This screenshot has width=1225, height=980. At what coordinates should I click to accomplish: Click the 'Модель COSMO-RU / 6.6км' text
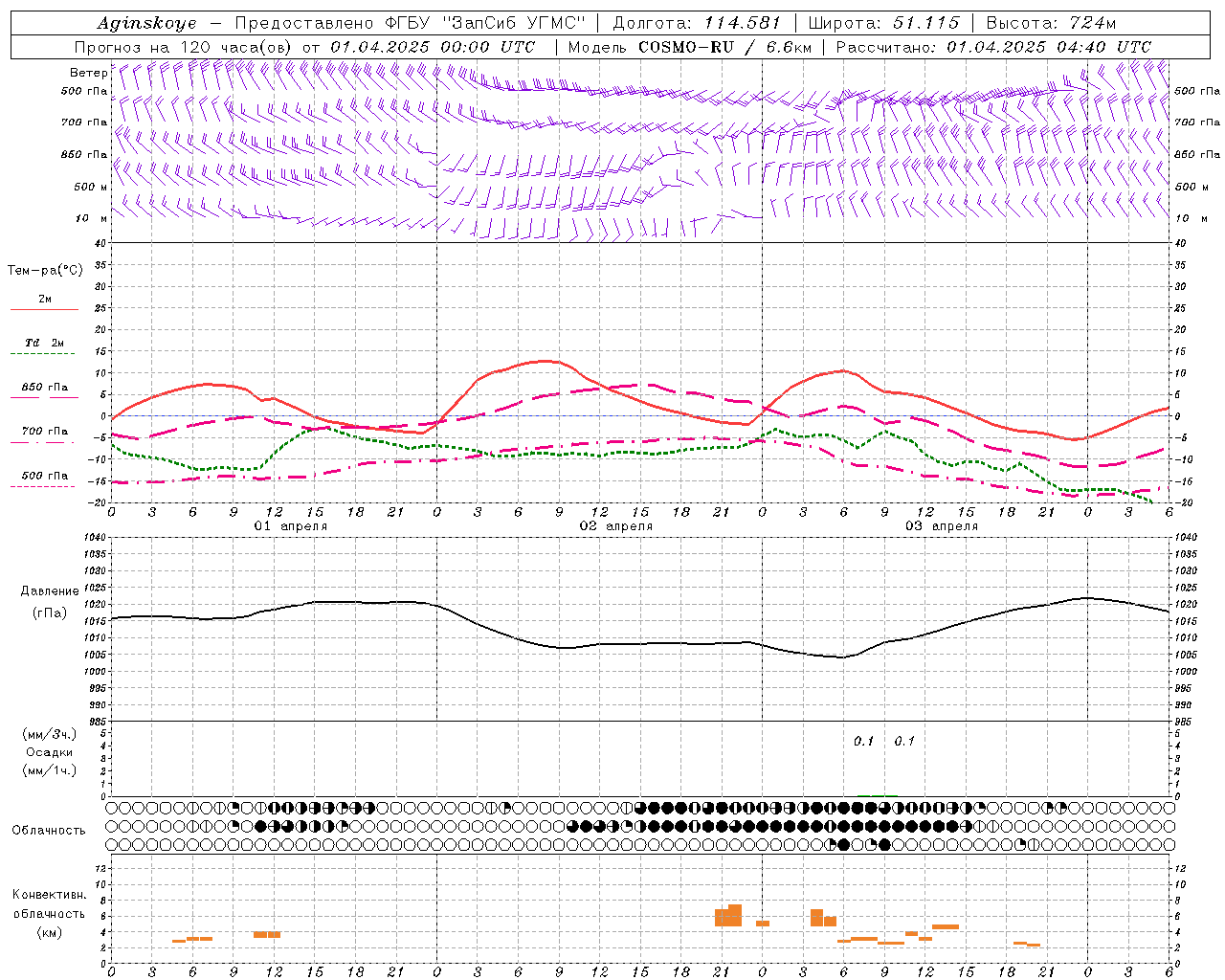(x=689, y=47)
